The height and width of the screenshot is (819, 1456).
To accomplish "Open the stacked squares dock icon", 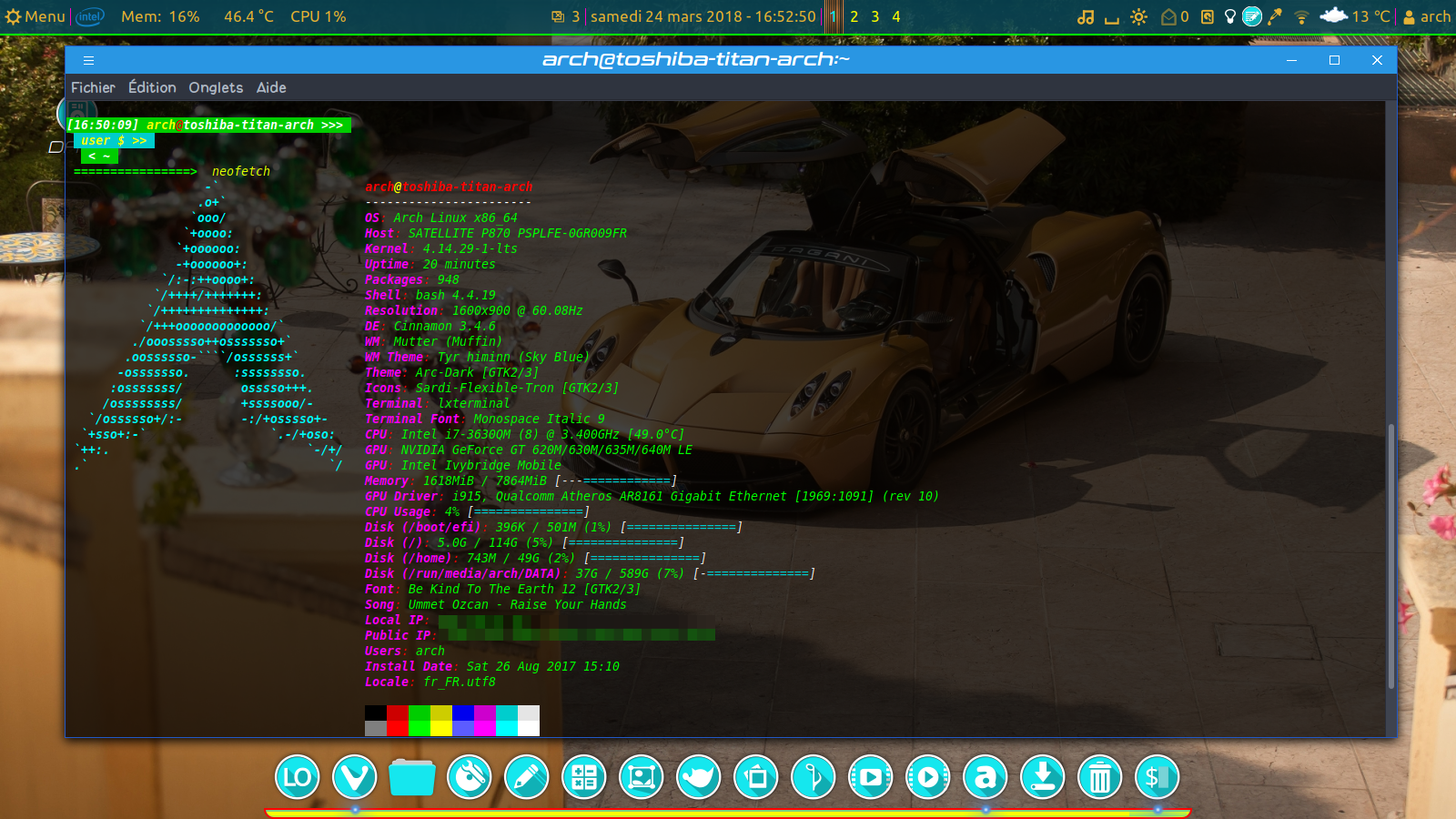I will click(756, 777).
